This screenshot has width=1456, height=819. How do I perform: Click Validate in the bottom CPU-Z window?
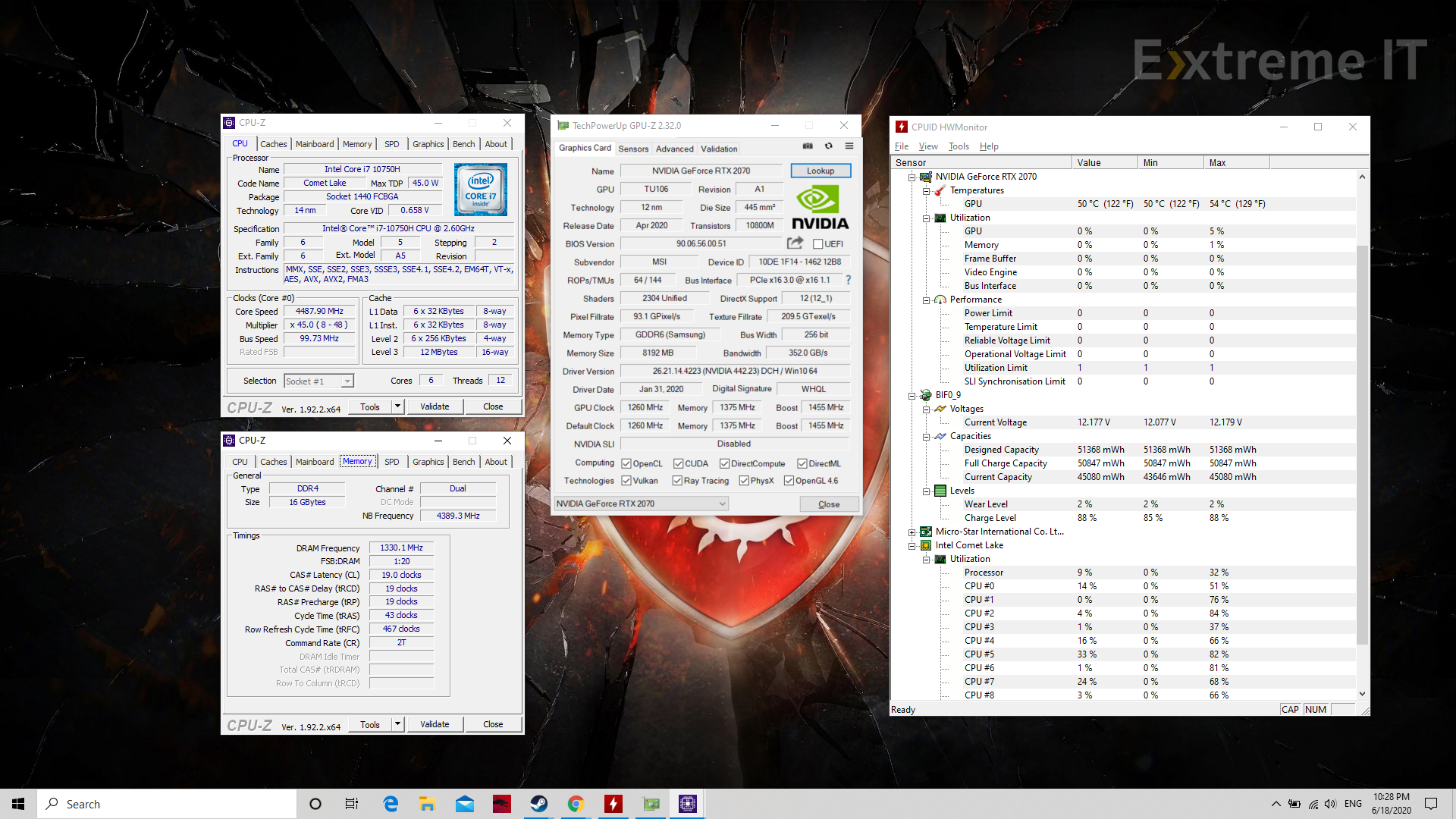(x=435, y=724)
